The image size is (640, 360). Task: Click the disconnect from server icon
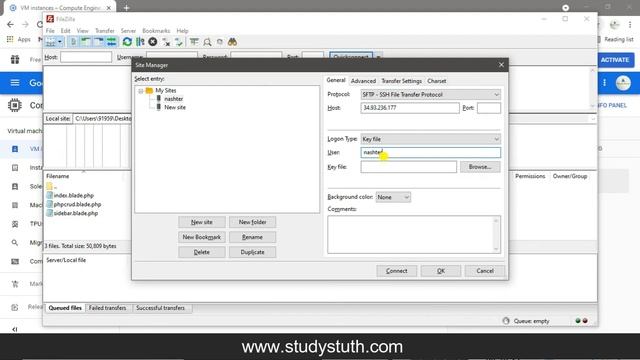166,42
